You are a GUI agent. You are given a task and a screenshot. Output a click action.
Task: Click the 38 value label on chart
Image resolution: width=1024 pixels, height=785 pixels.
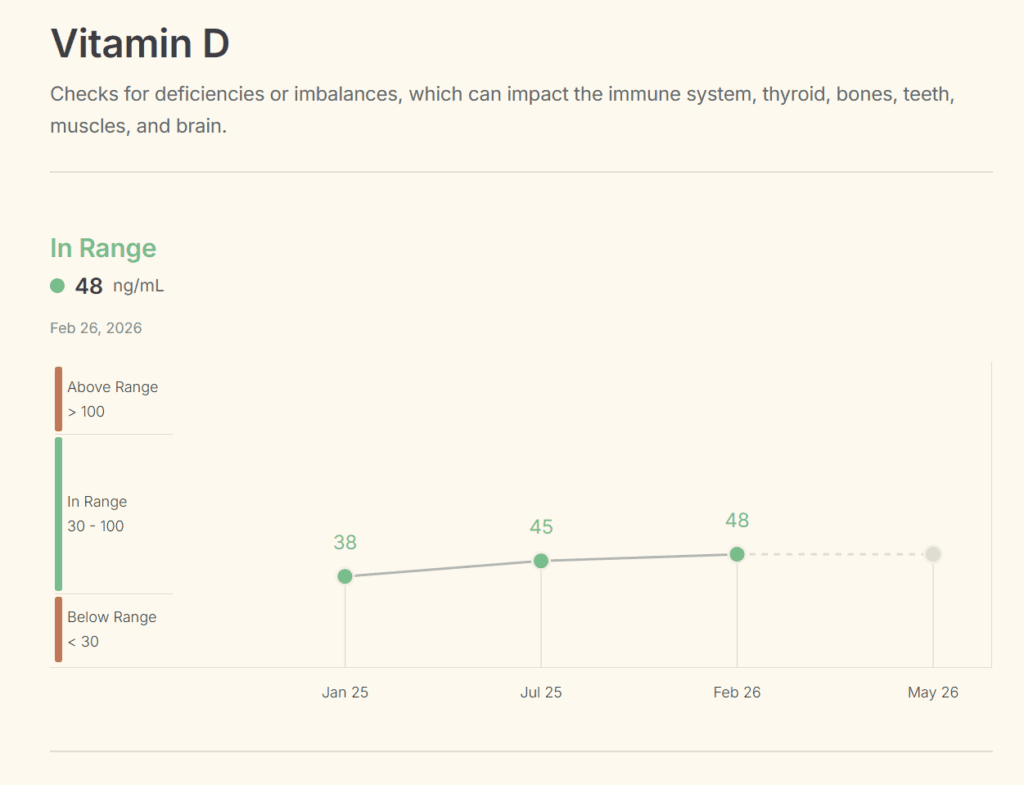345,543
